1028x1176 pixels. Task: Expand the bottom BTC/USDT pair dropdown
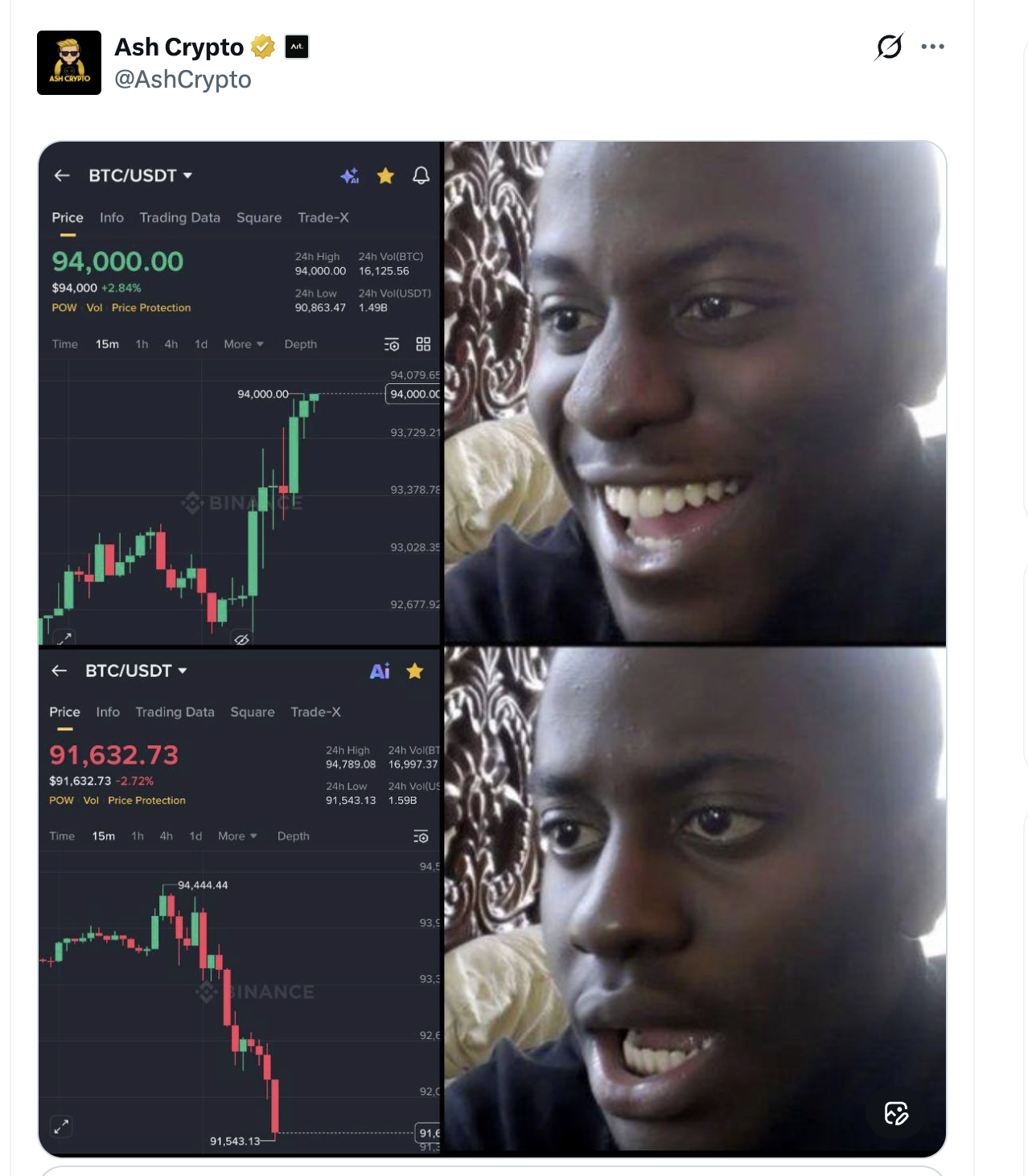(x=136, y=671)
